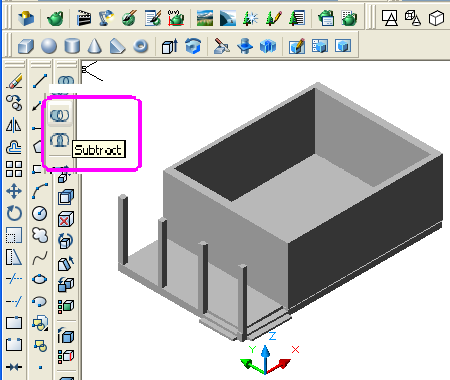
Task: Click Landscape New tree with sparkle icon
Action: (250, 18)
